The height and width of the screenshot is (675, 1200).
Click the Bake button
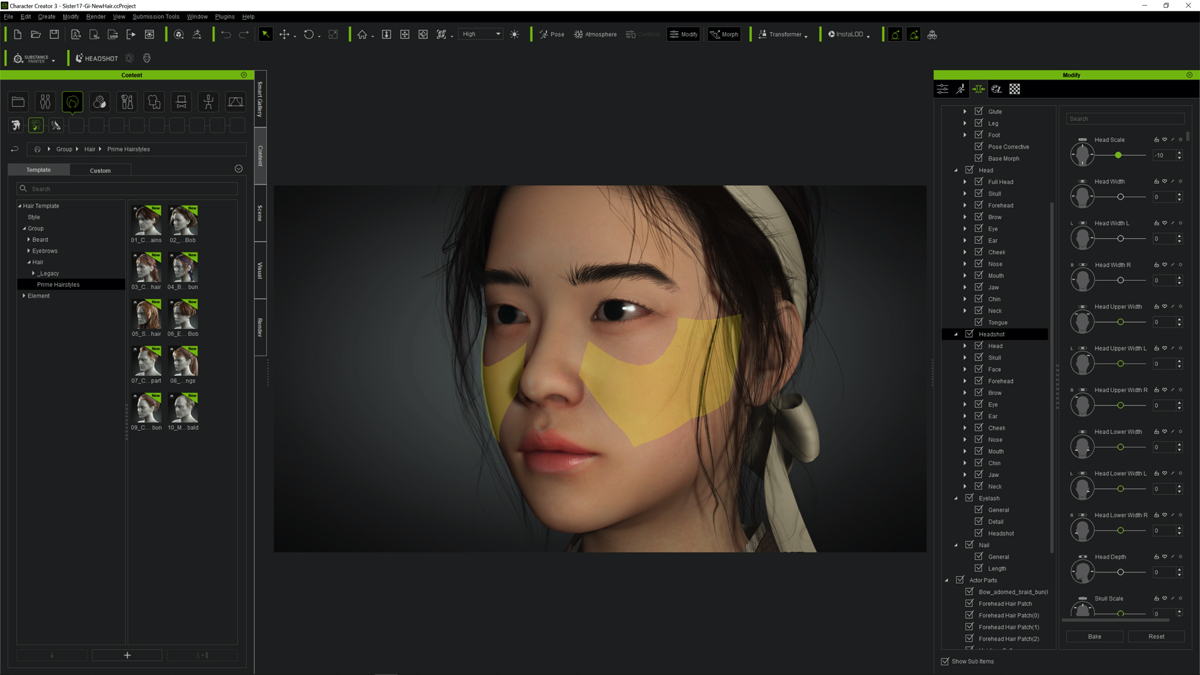coord(1094,636)
